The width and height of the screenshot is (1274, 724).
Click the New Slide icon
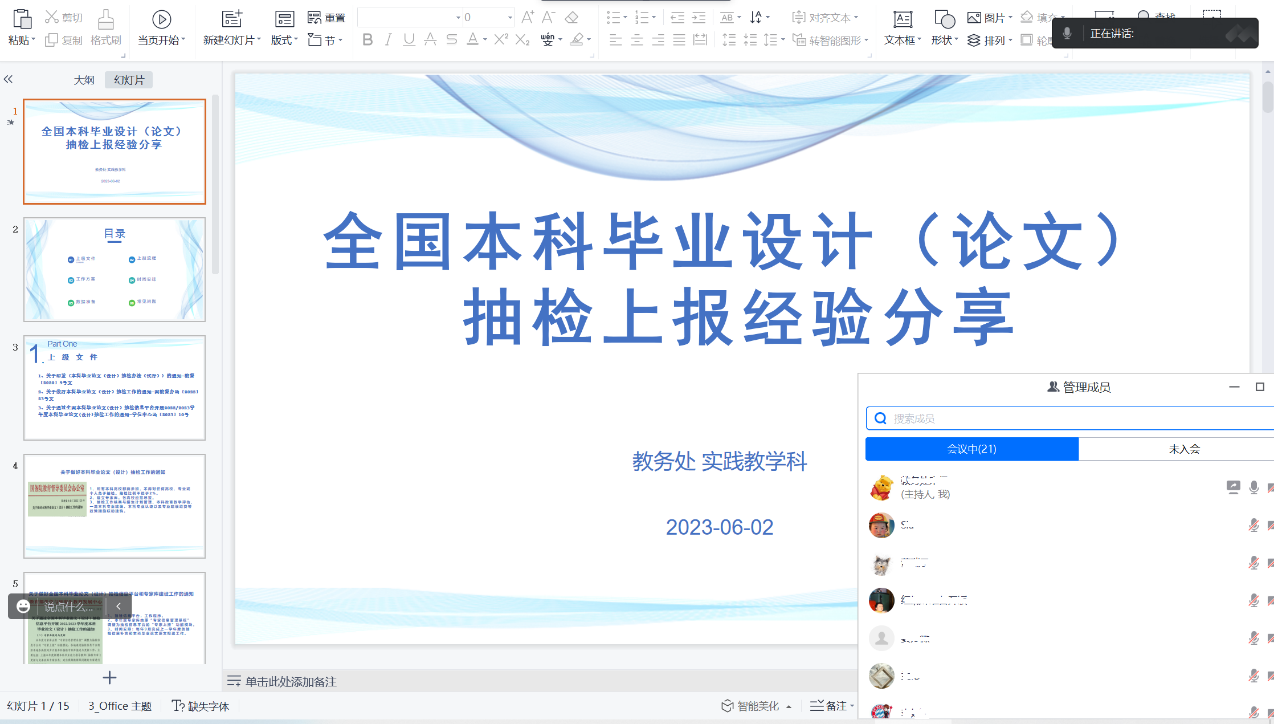point(231,19)
